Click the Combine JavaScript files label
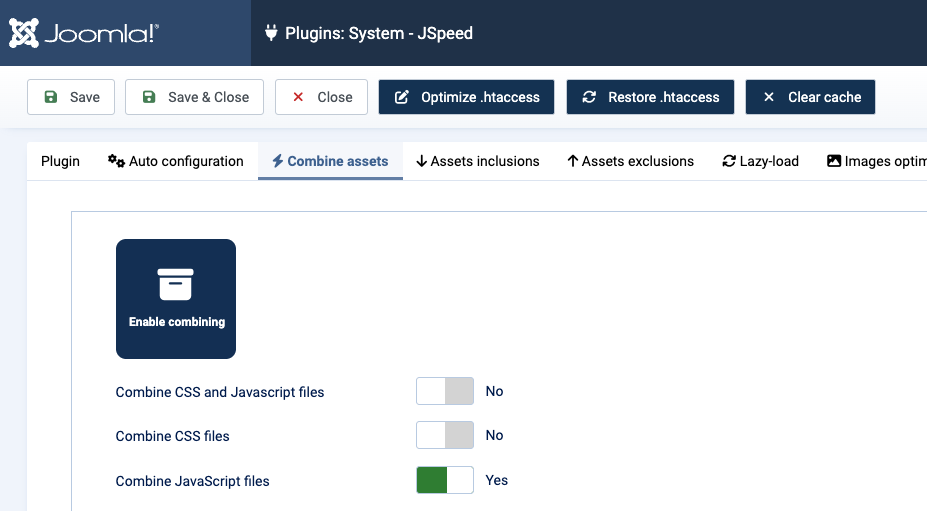The height and width of the screenshot is (511, 927). [x=193, y=481]
